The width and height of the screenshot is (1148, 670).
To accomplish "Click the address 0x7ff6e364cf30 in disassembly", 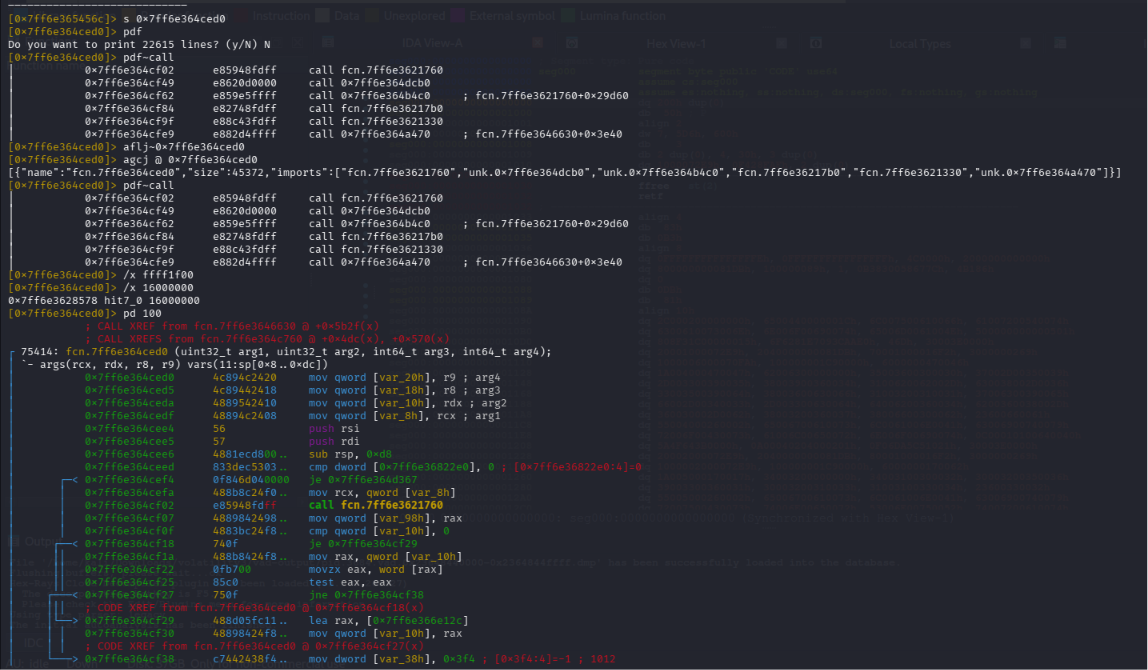I will [130, 634].
